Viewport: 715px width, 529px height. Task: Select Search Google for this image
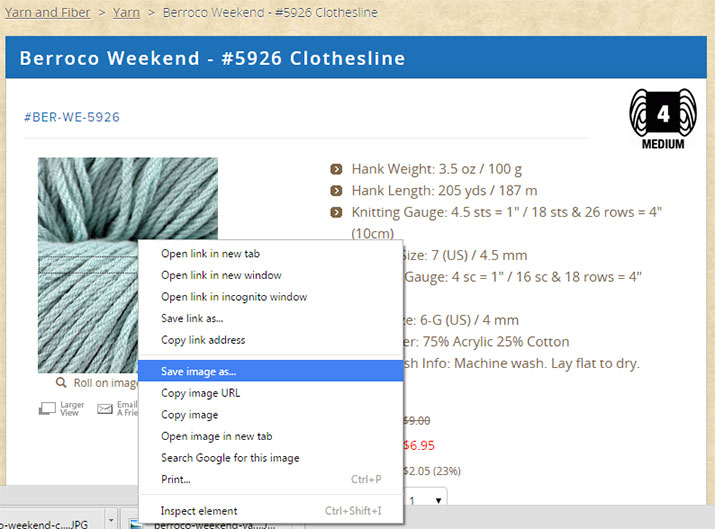[271, 458]
